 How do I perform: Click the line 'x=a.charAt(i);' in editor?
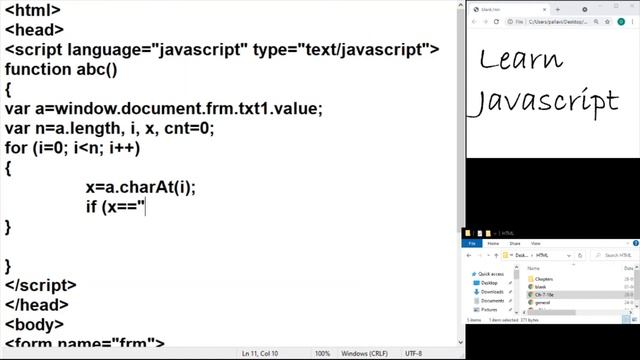pos(141,187)
